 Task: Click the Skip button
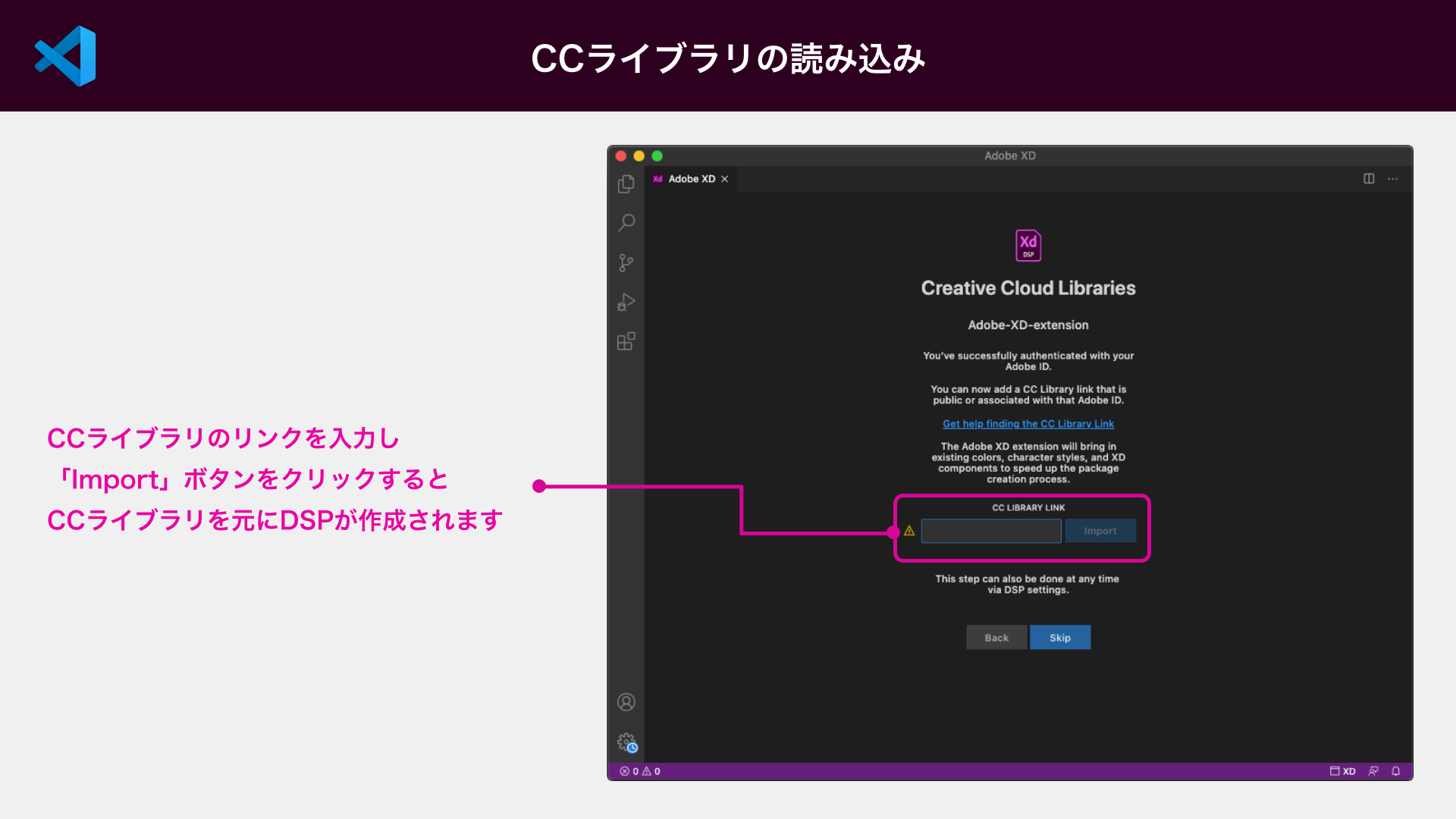point(1060,638)
